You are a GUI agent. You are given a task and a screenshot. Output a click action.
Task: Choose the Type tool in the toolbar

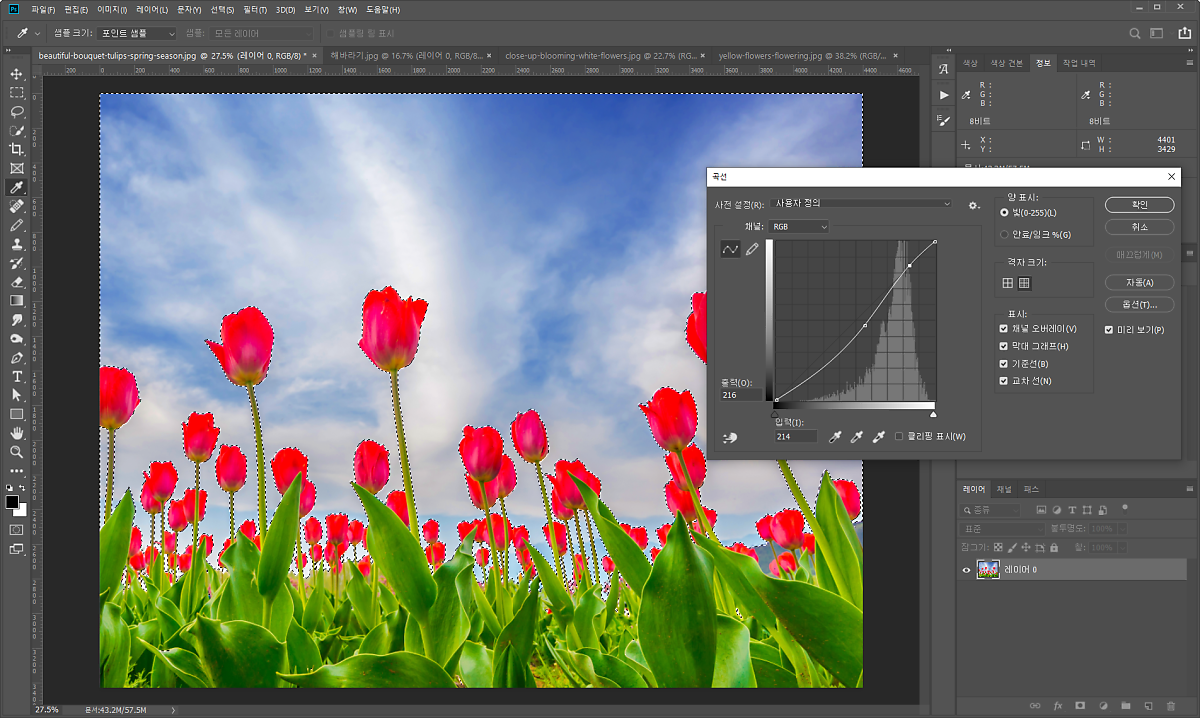tap(17, 376)
